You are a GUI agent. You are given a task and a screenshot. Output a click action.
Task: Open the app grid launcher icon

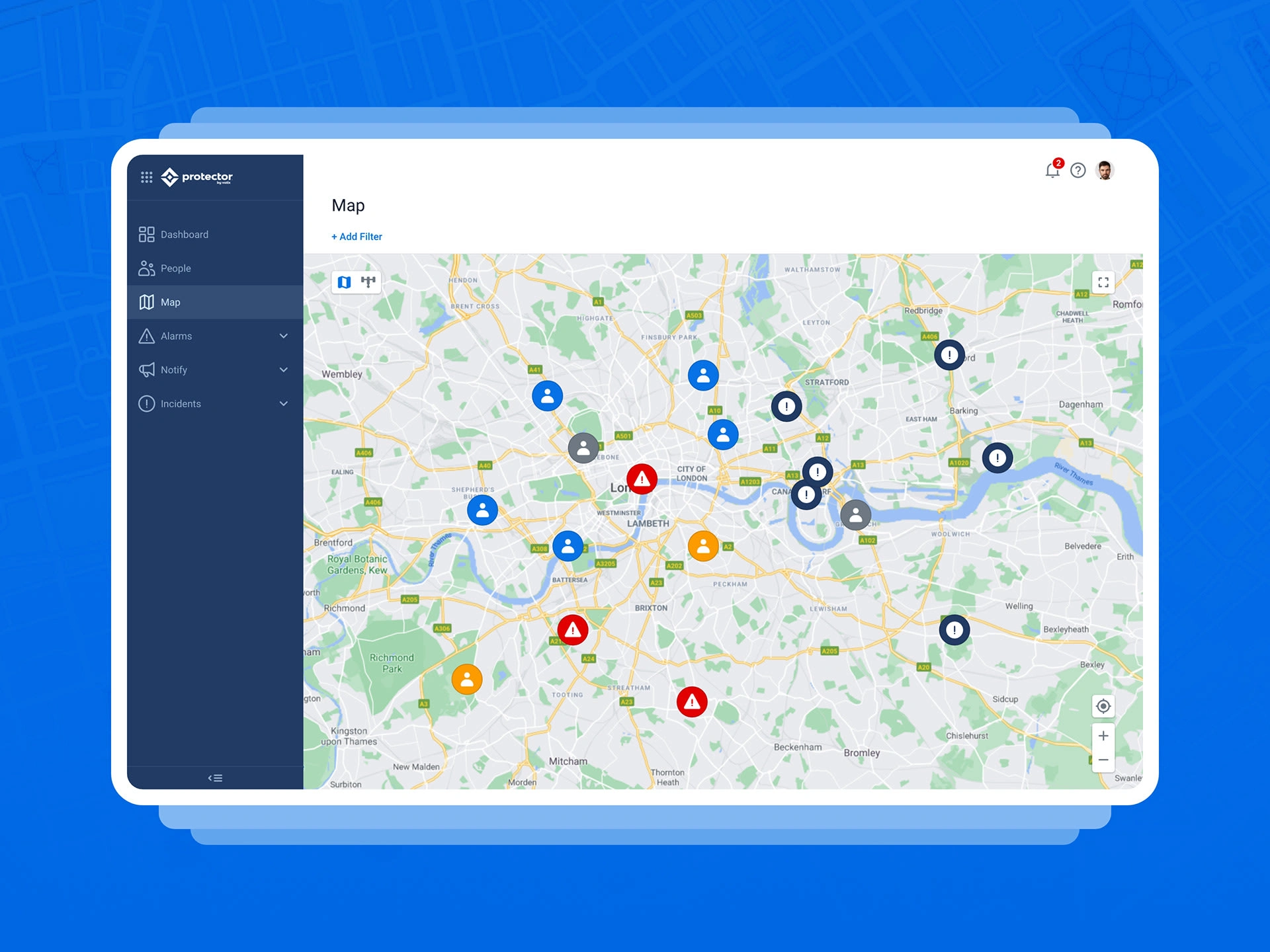147,177
